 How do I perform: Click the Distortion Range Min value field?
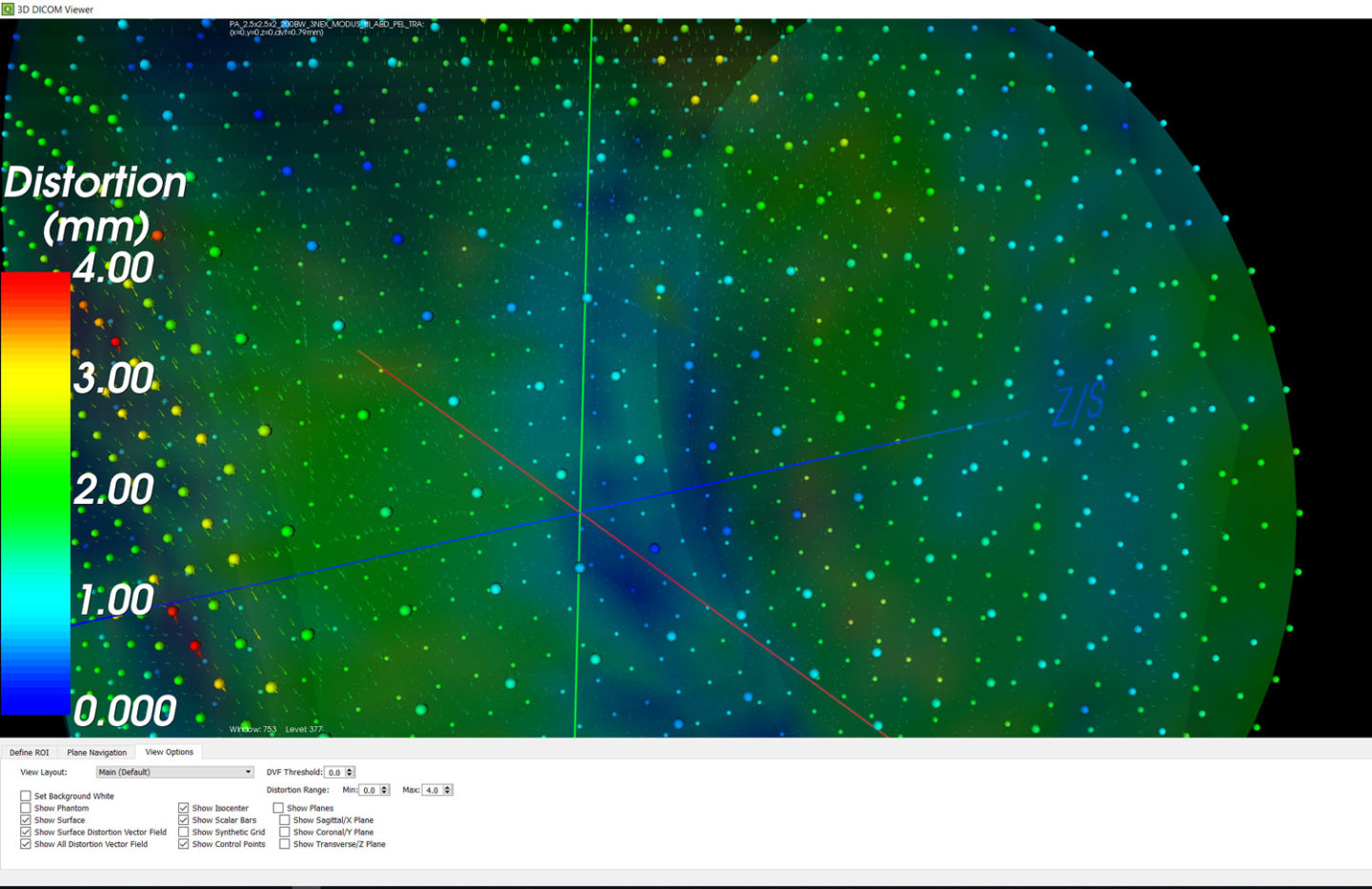tap(369, 790)
